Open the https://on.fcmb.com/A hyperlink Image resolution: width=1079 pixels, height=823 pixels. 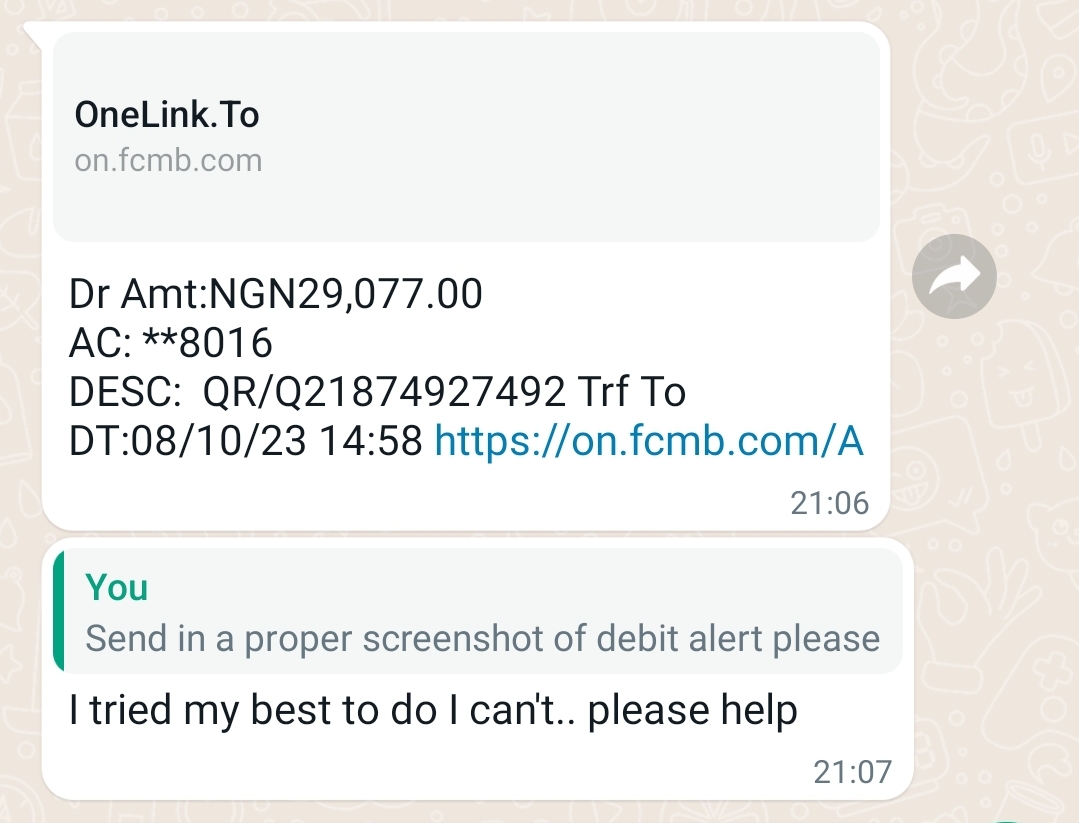(649, 440)
